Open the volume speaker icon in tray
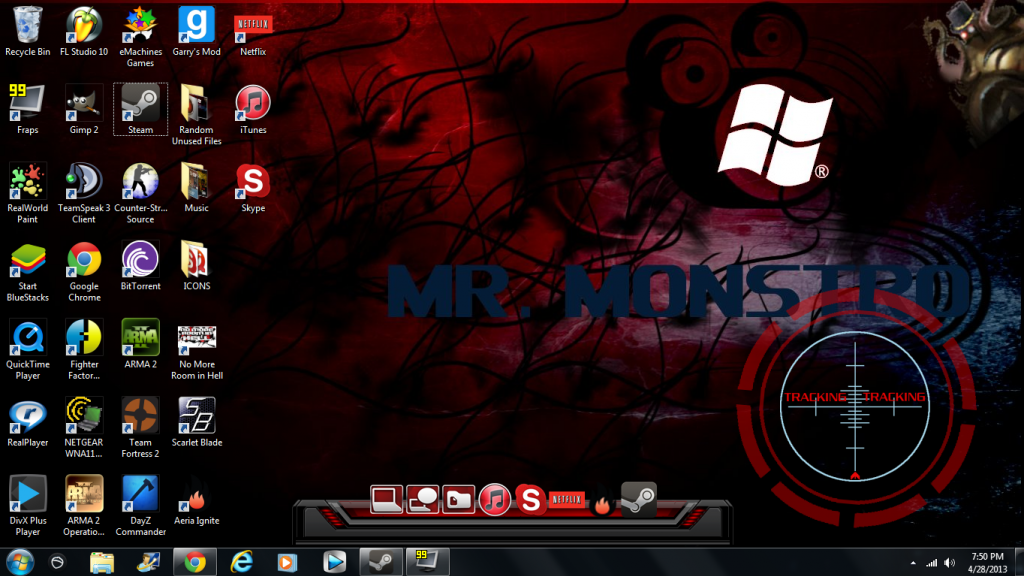 949,562
